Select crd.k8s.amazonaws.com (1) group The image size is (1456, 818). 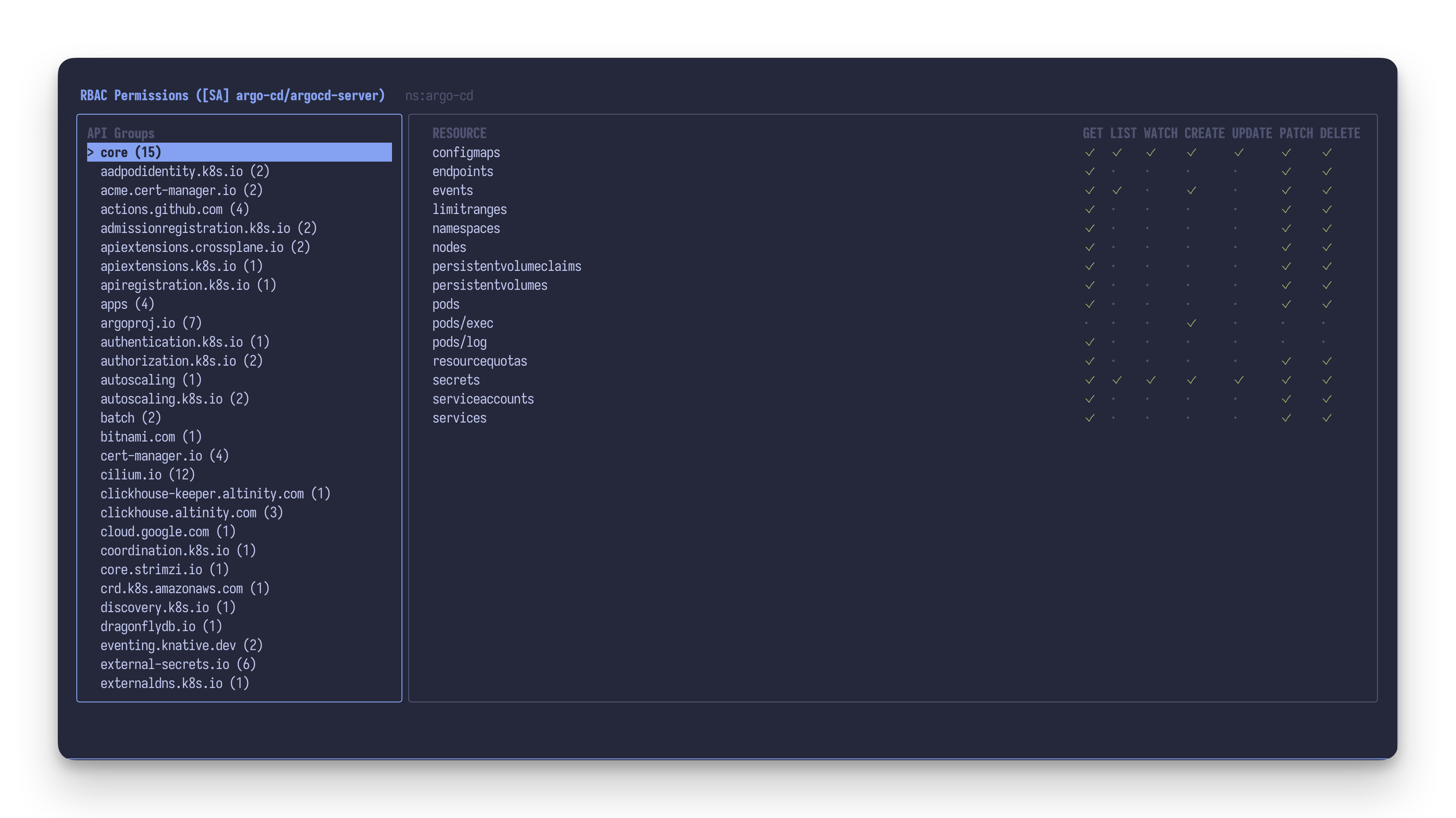click(185, 588)
